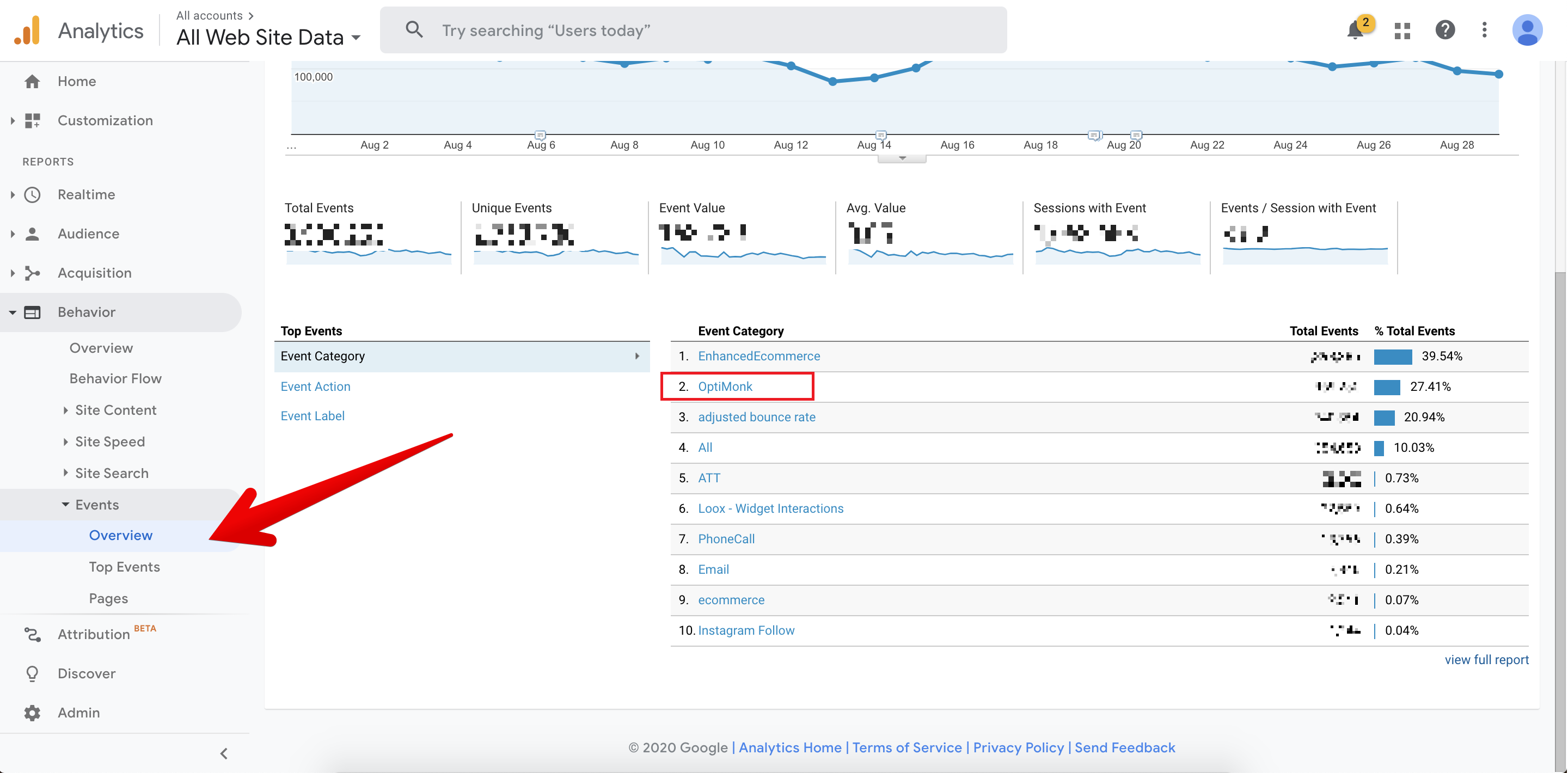Click the Audience person icon
The height and width of the screenshot is (773, 1568).
(x=32, y=234)
